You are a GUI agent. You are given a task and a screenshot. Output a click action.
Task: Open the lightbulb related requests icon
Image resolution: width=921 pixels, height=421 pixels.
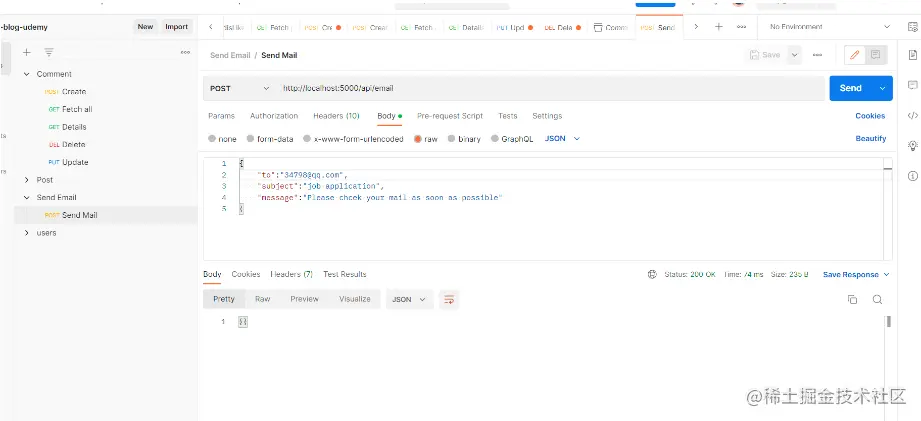pos(913,145)
